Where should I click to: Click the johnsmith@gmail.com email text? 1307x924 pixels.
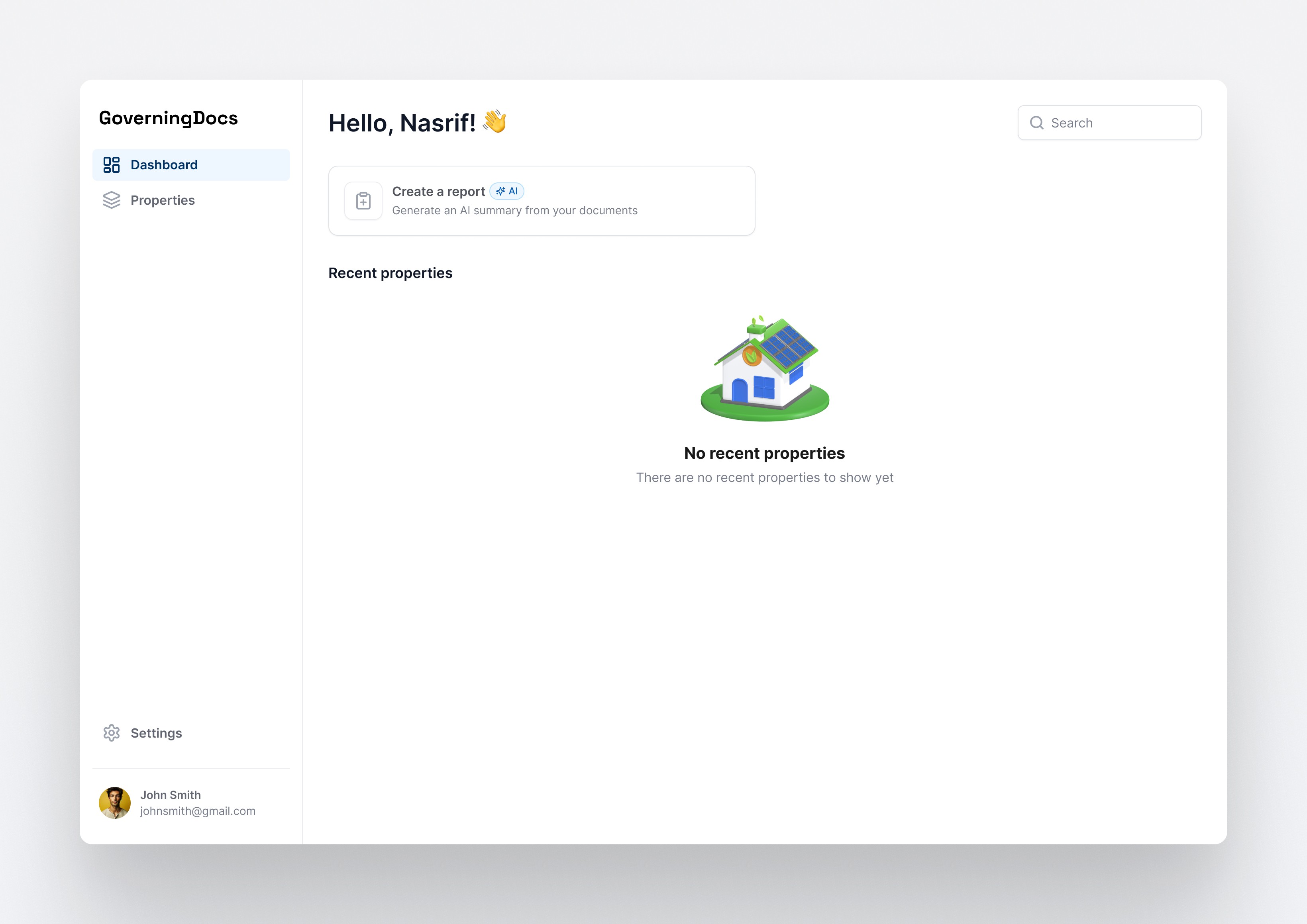pyautogui.click(x=198, y=811)
